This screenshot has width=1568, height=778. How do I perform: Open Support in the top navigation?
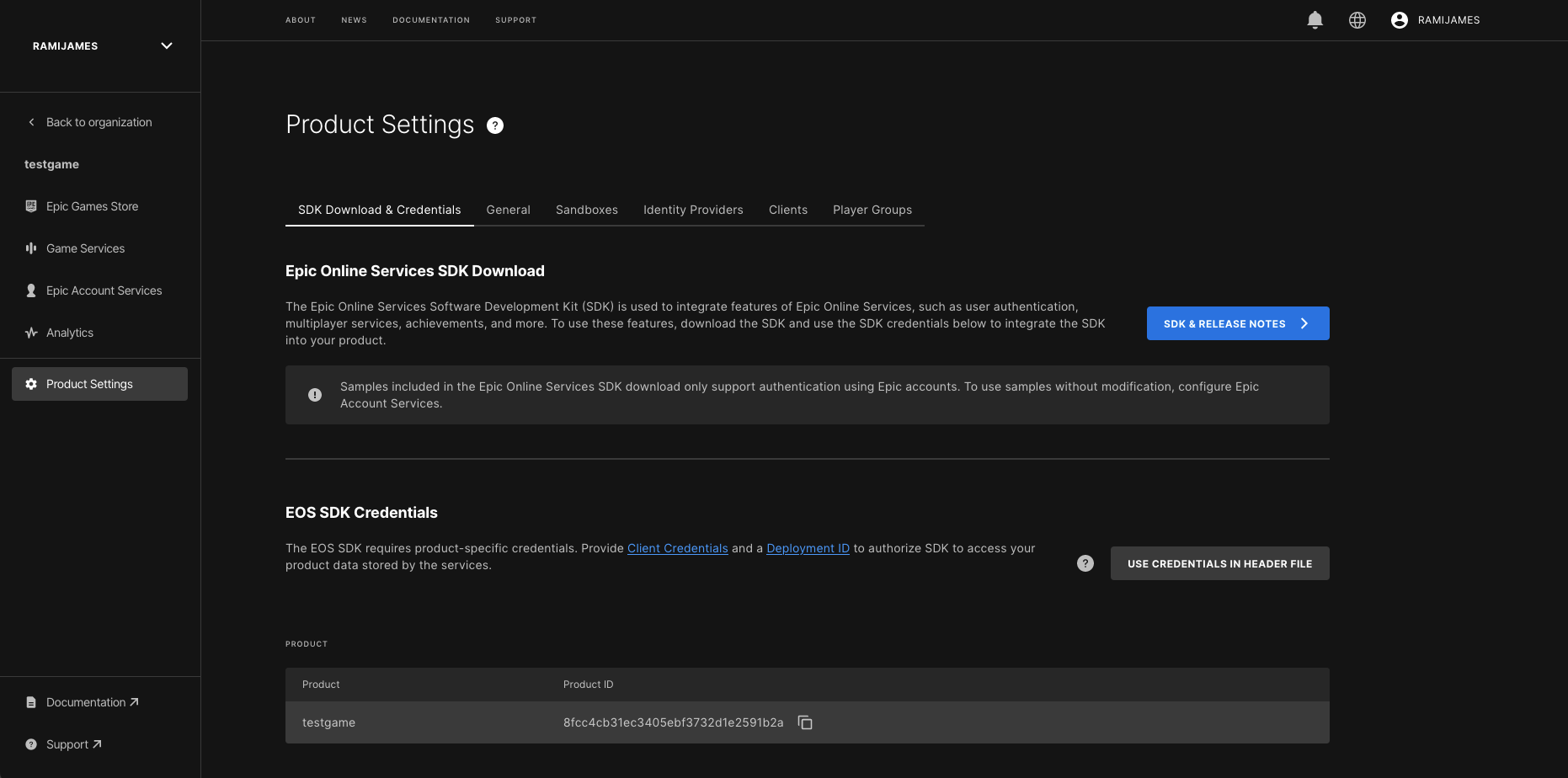516,20
